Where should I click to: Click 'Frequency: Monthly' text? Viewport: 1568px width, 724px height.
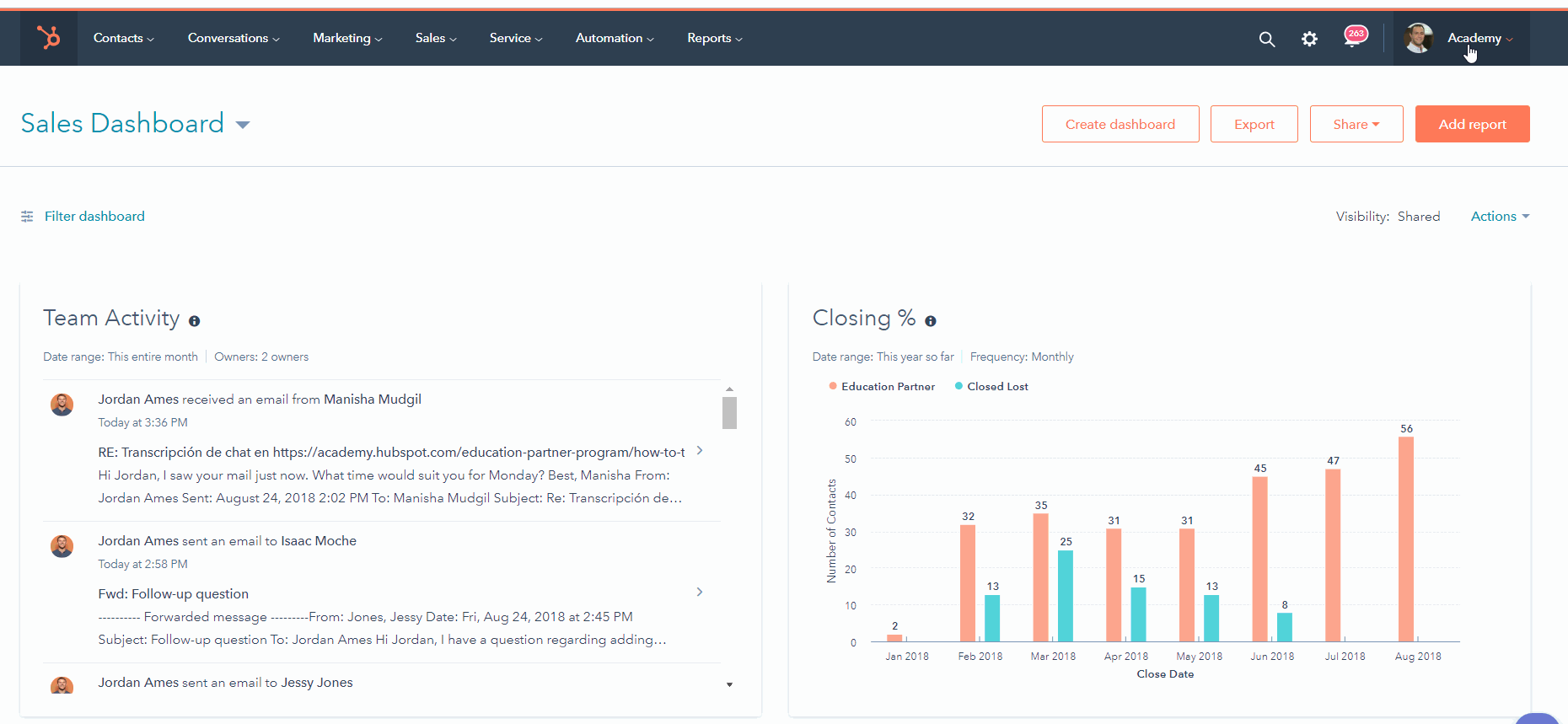pos(1022,357)
